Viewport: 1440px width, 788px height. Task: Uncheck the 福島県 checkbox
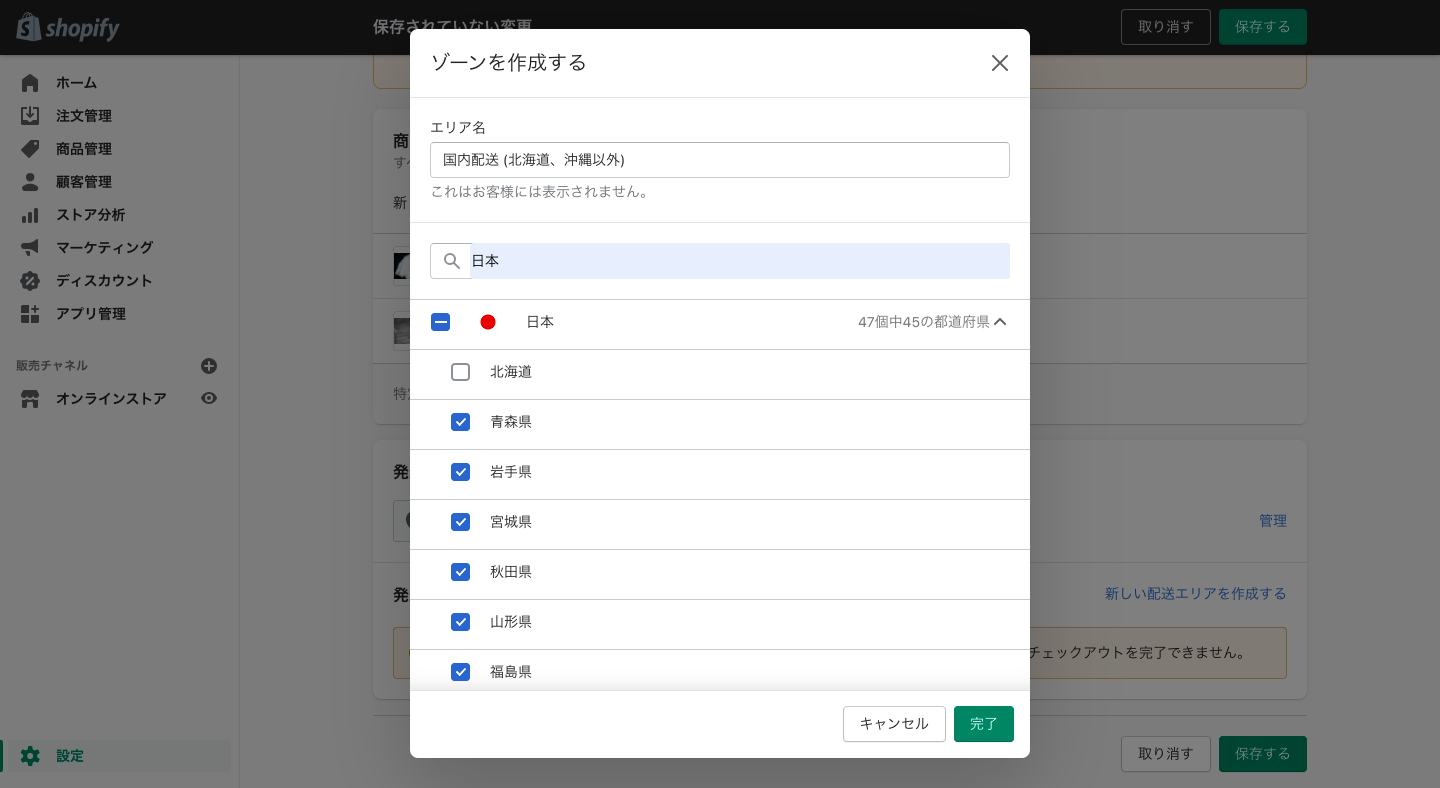coord(460,672)
